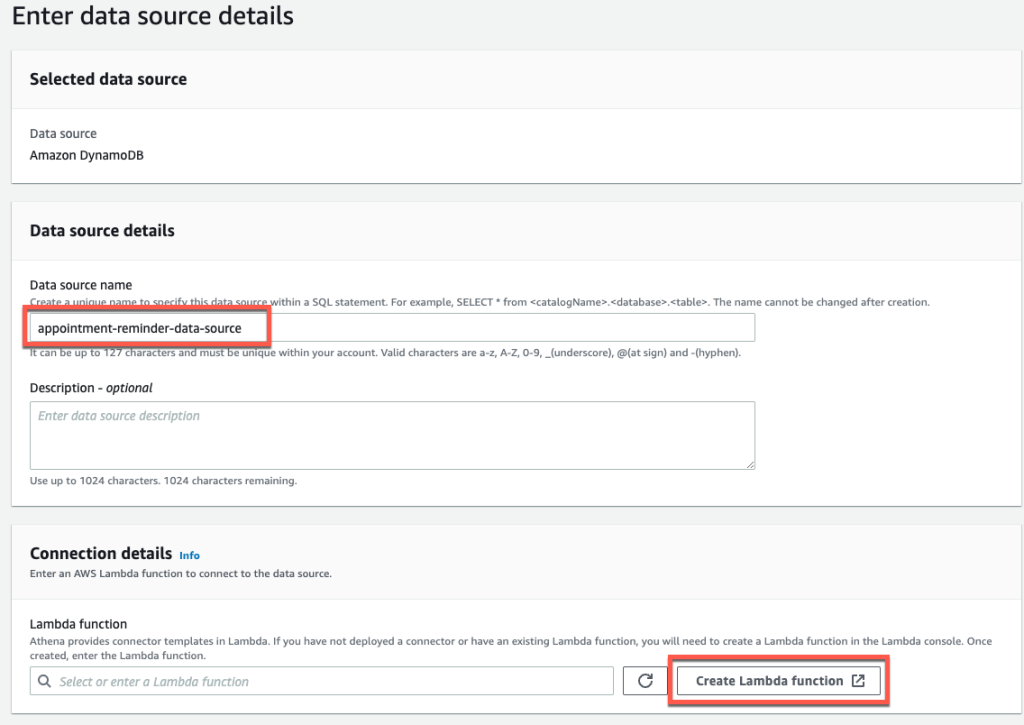Click the Info help link near Connection details

point(189,555)
